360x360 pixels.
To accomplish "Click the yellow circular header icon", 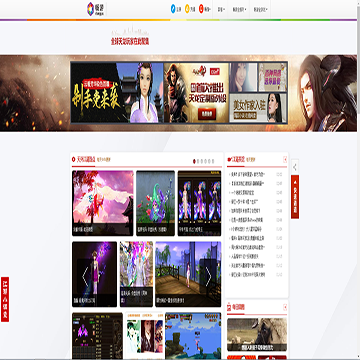I will point(187,9).
